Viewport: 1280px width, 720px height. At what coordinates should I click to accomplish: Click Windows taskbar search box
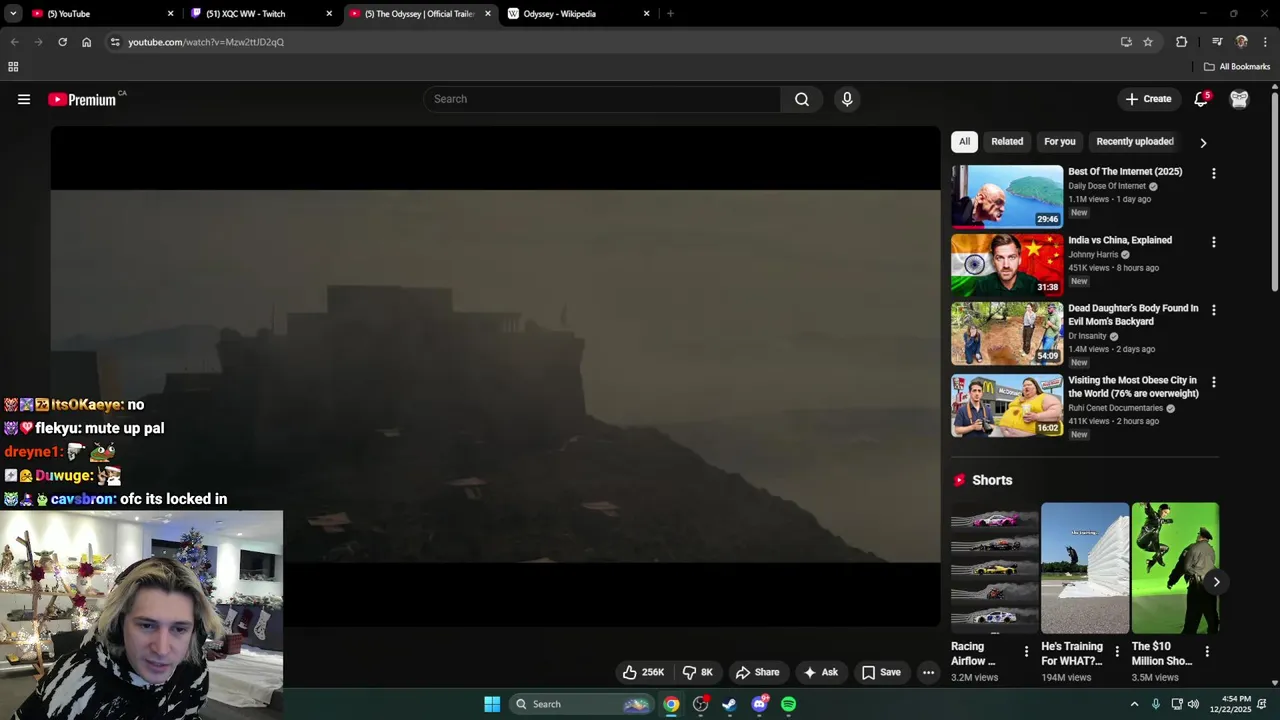[x=581, y=704]
